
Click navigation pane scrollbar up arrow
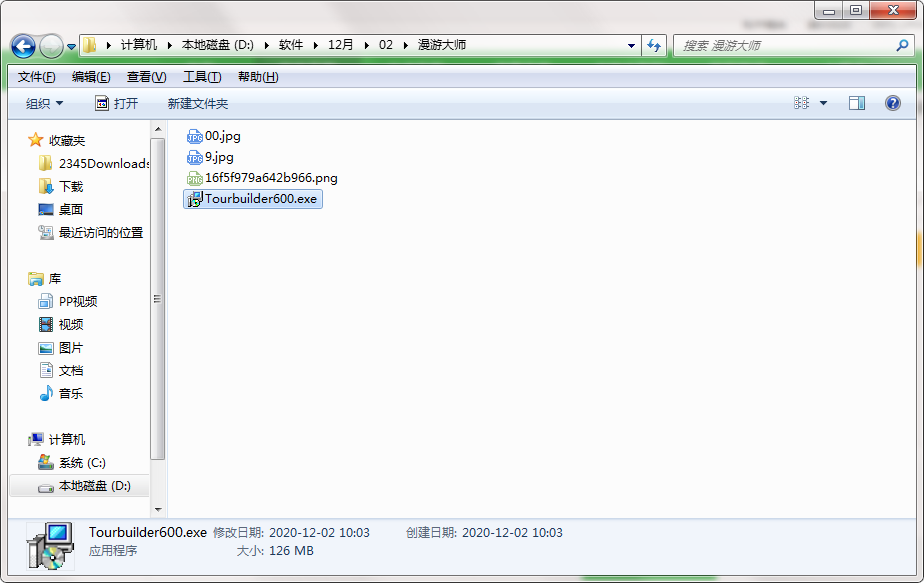(157, 129)
